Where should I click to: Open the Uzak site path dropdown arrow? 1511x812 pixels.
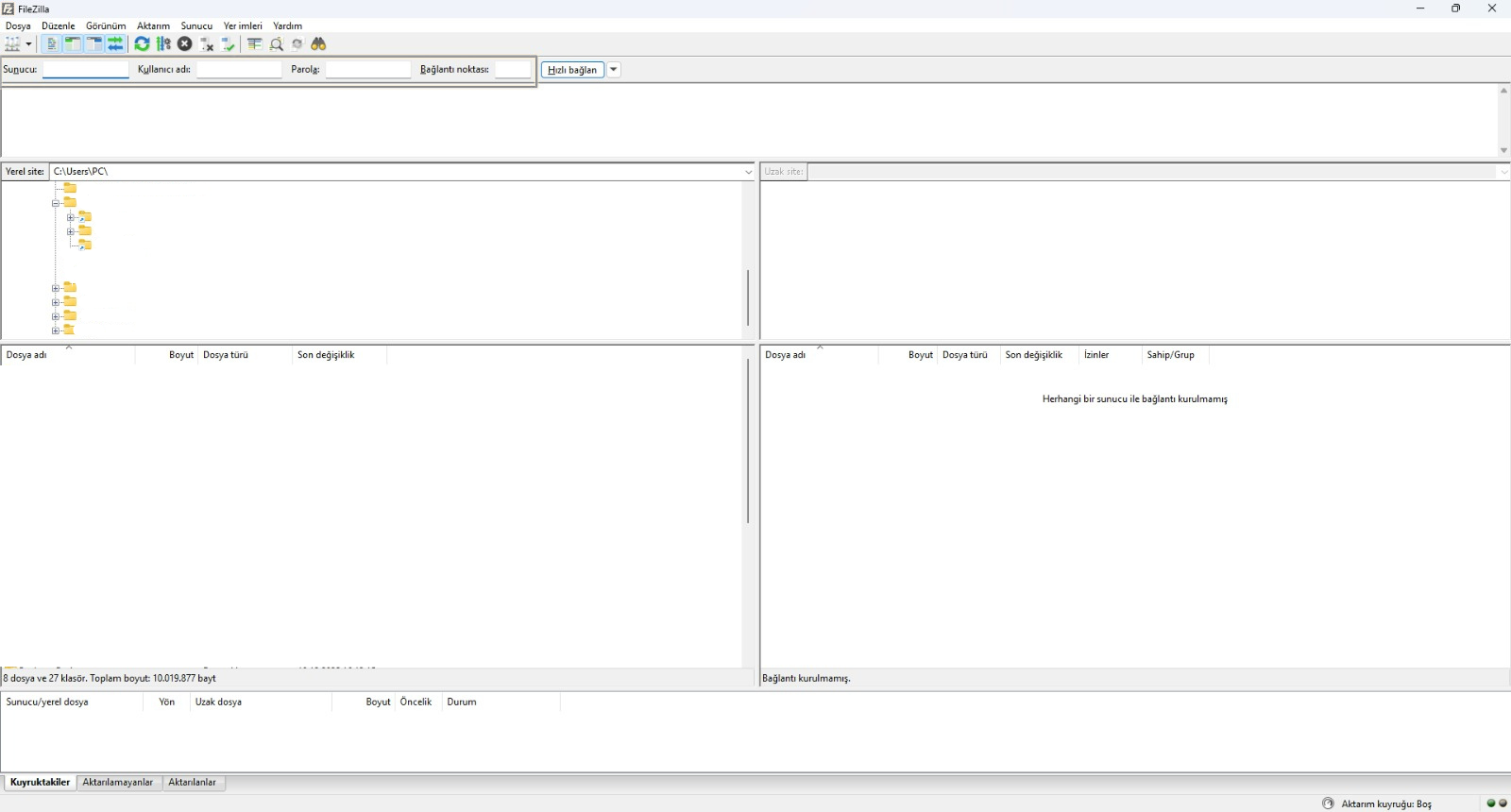click(1503, 172)
